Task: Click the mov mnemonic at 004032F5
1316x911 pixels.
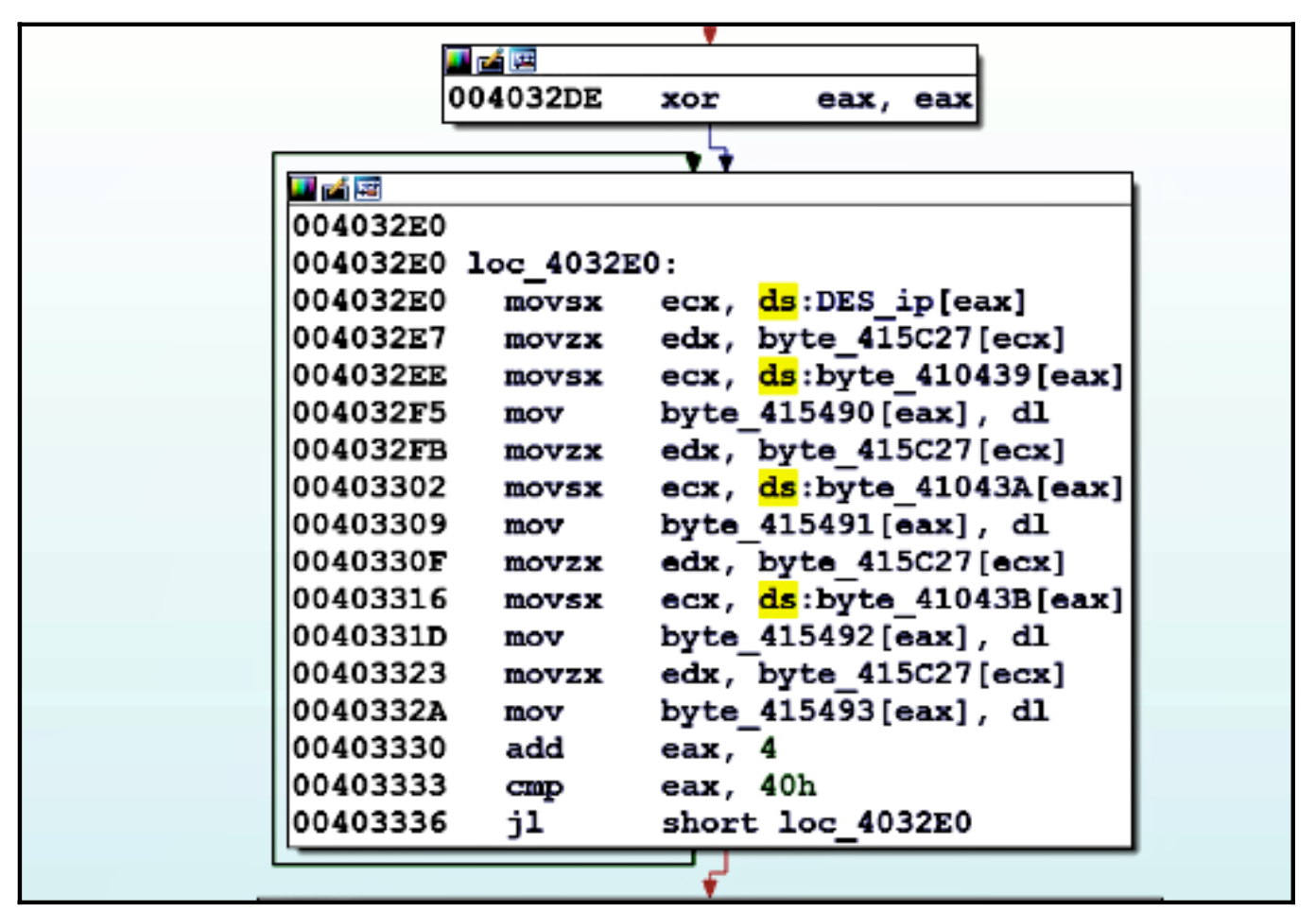Action: click(534, 414)
